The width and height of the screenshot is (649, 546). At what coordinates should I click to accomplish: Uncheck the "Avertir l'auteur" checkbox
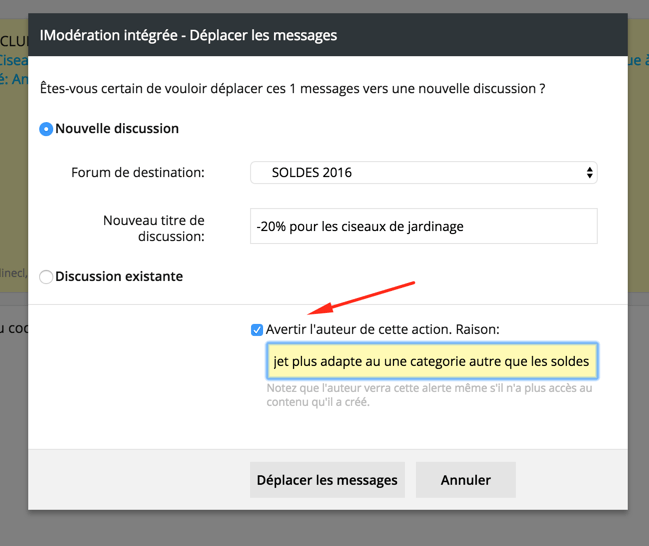pyautogui.click(x=257, y=329)
